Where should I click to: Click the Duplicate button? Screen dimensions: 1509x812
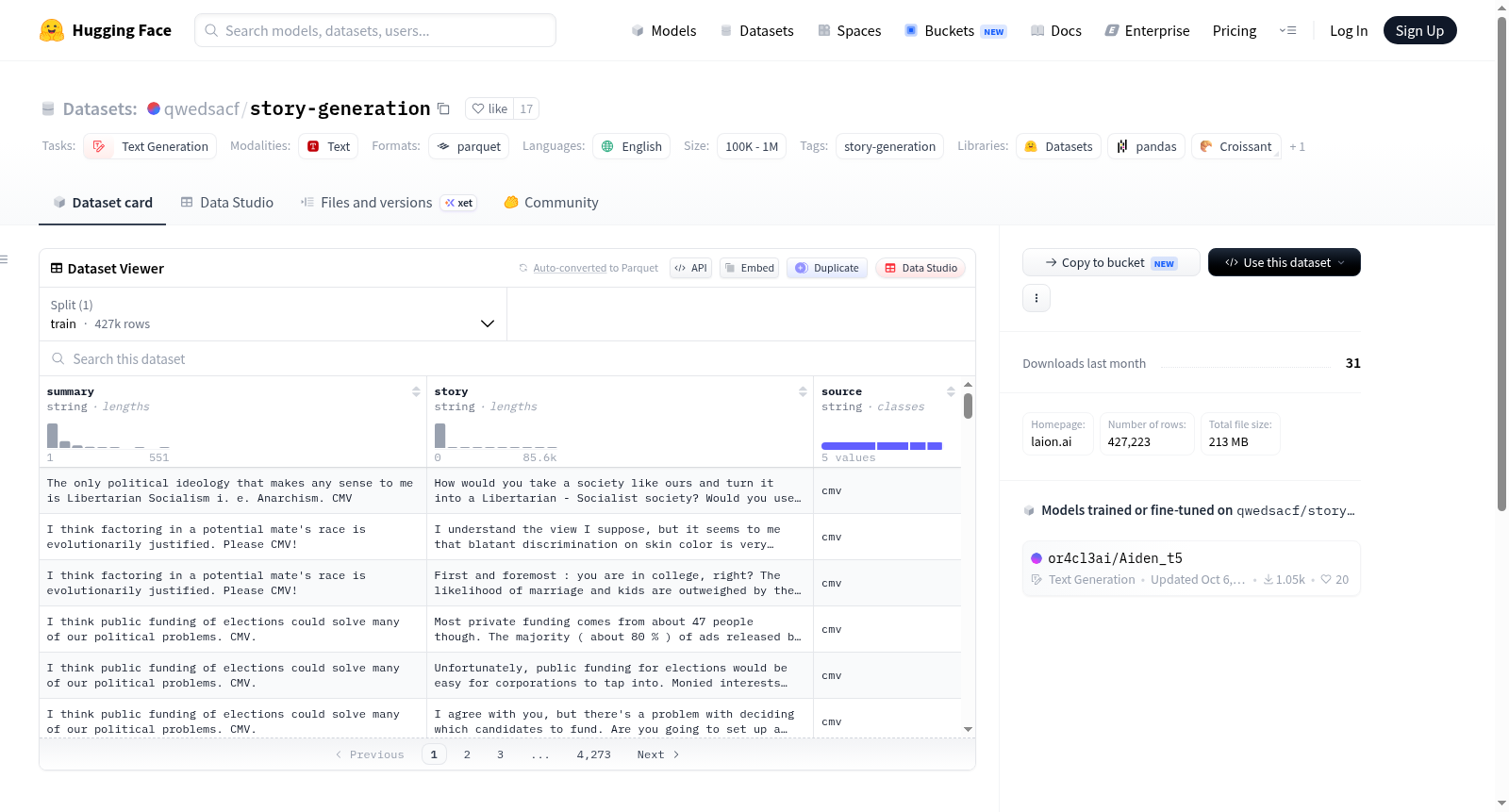pyautogui.click(x=826, y=268)
